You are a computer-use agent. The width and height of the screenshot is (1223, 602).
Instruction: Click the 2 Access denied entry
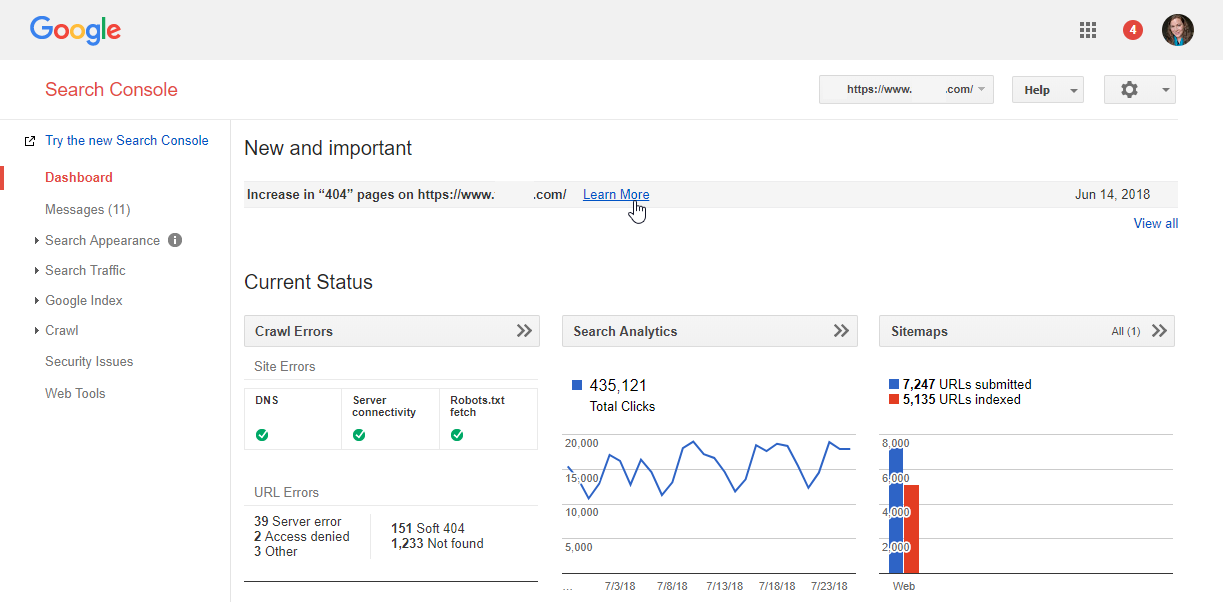(302, 536)
